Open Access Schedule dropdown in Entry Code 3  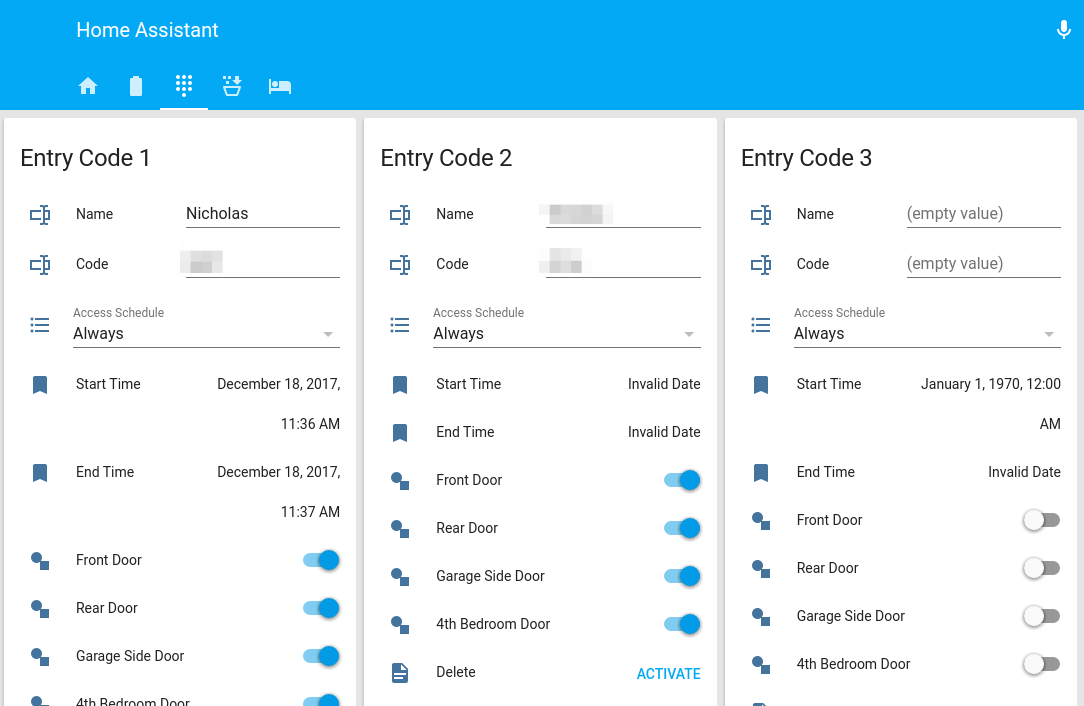tap(926, 334)
